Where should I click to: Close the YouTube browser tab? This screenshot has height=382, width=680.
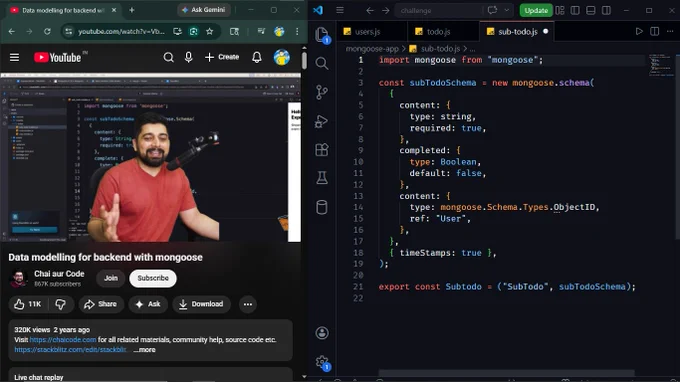click(114, 10)
